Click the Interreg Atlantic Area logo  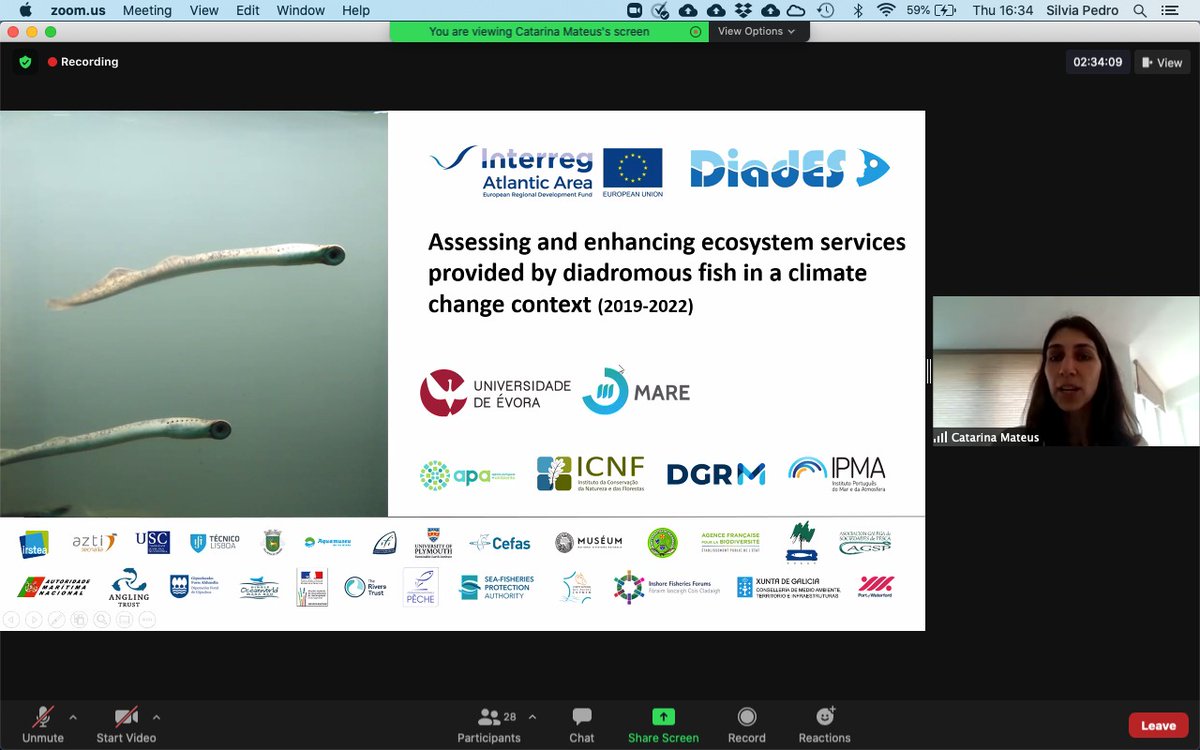[x=546, y=171]
